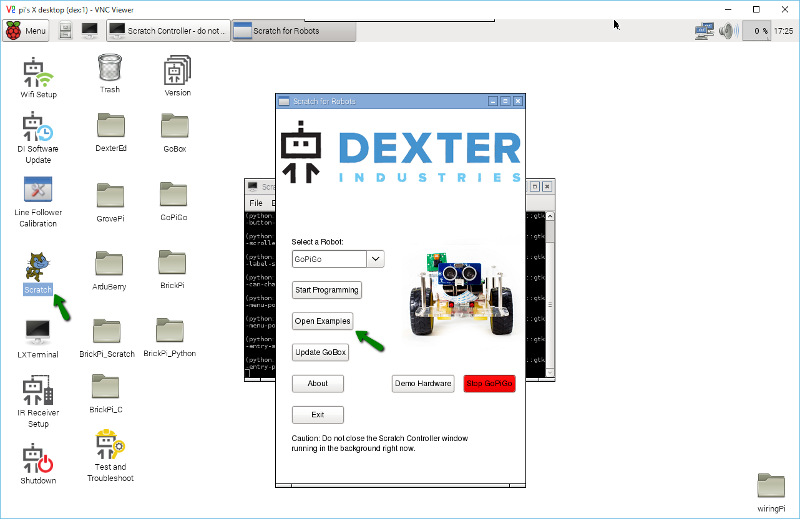Click the GoPiGo robot selection field

click(330, 259)
